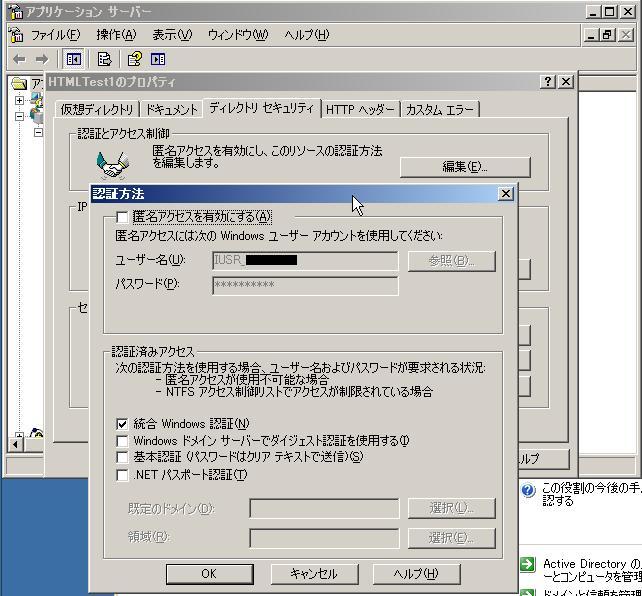Click the 編集(E)... button

click(465, 167)
